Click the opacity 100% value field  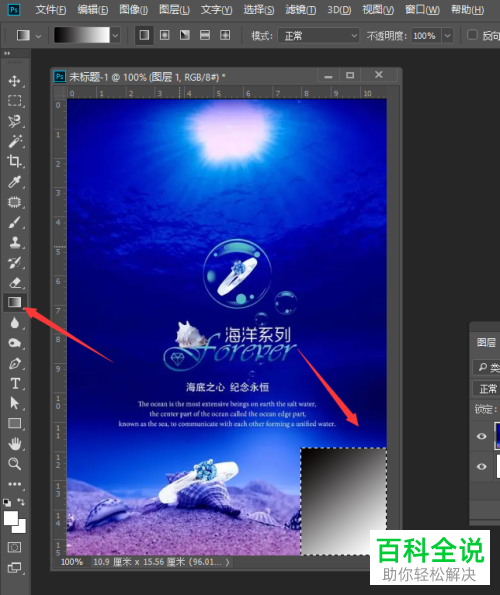coord(426,36)
